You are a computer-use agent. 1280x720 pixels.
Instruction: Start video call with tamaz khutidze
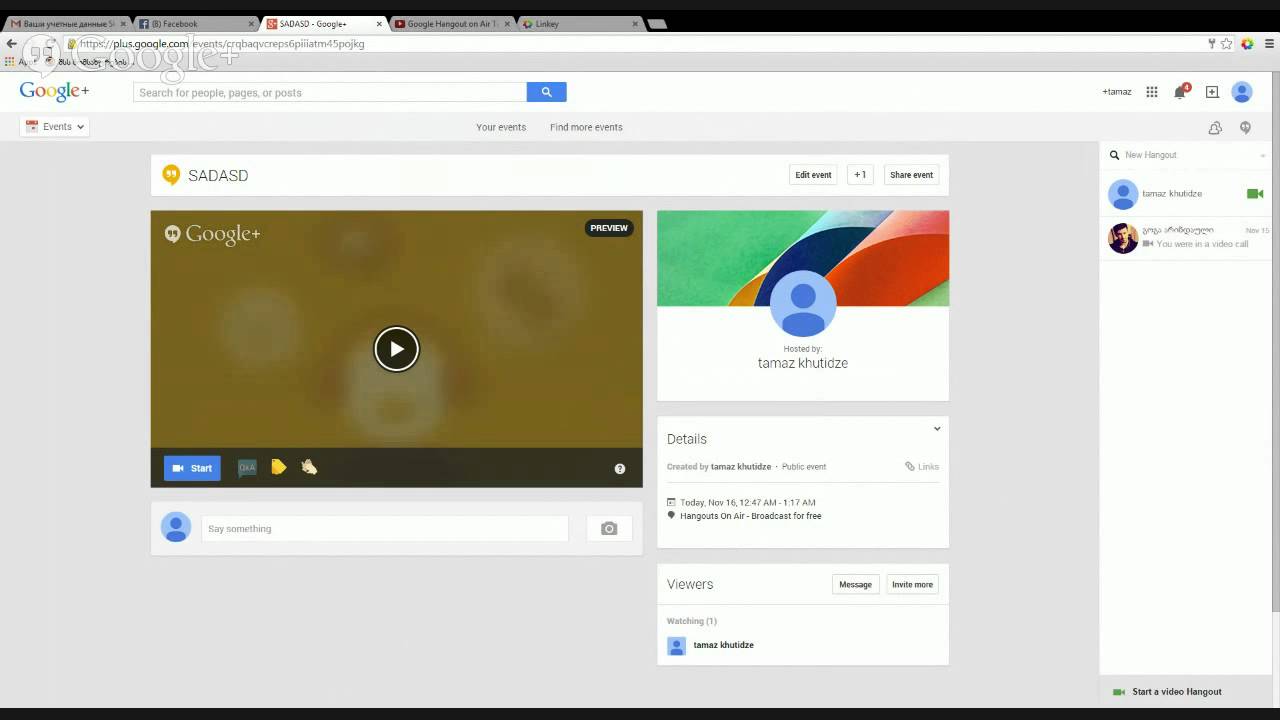[x=1255, y=194]
